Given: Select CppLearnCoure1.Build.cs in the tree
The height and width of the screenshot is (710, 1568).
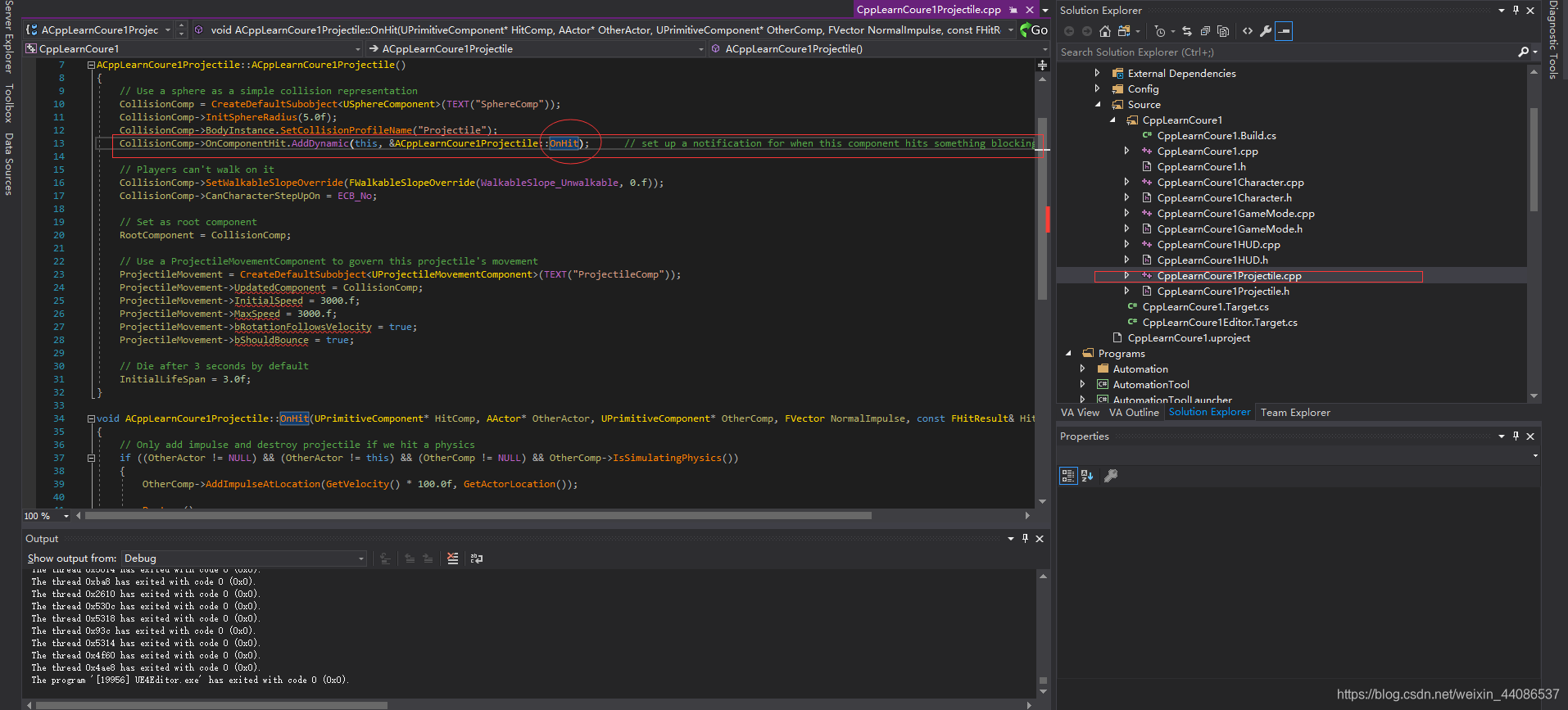Looking at the screenshot, I should pos(1217,135).
